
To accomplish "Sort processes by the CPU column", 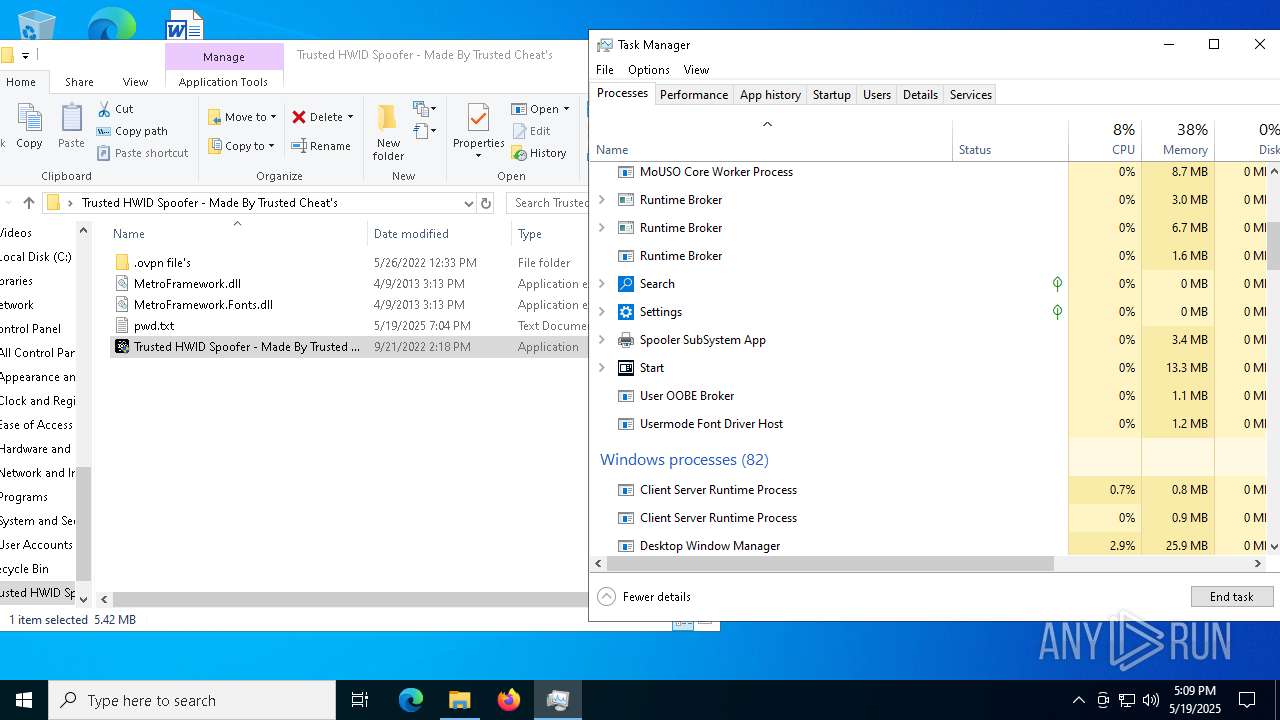I will (1105, 139).
